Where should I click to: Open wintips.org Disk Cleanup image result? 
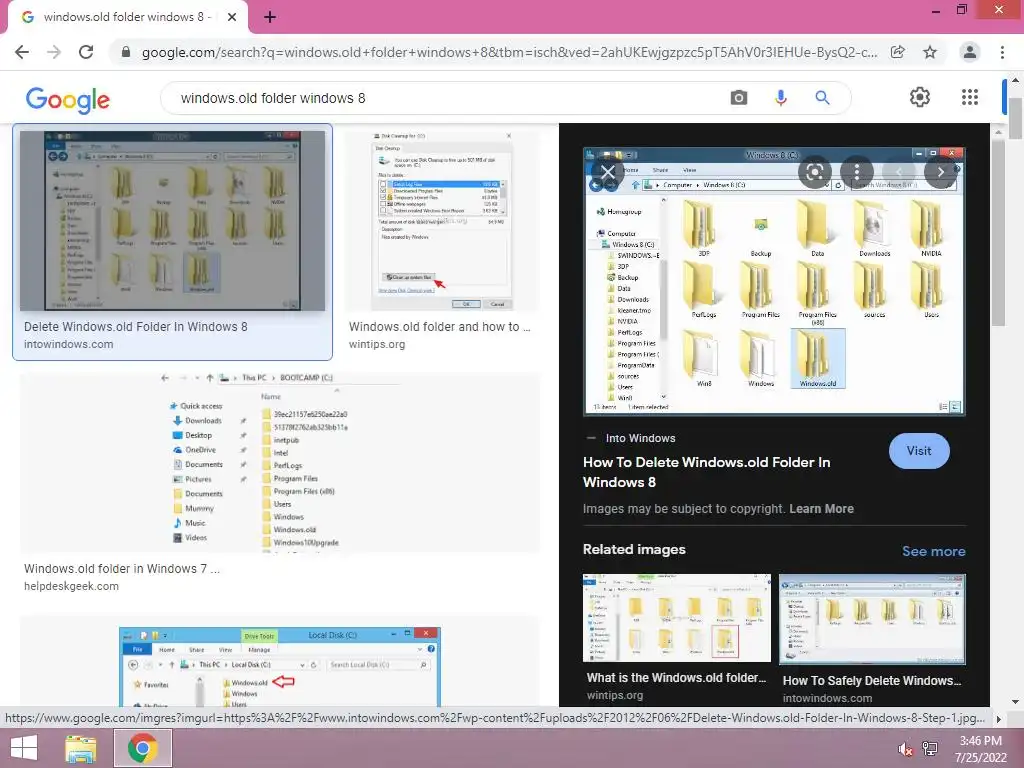pos(443,220)
